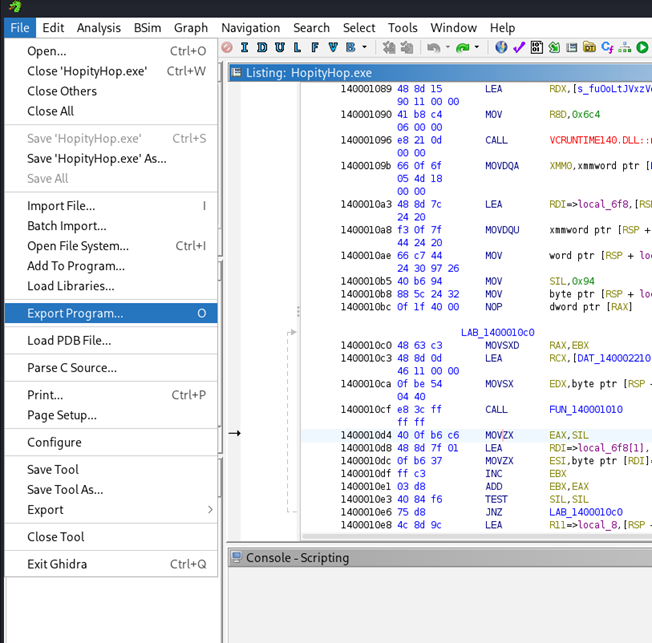Click the green Redo arrow icon
This screenshot has width=652, height=643.
[462, 48]
